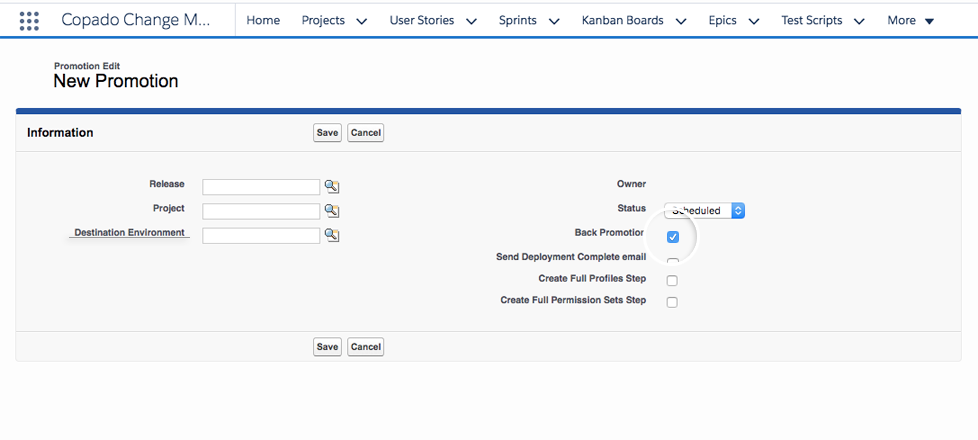Open the Epics tab
Viewport: 978px width, 440px height.
pyautogui.click(x=722, y=21)
